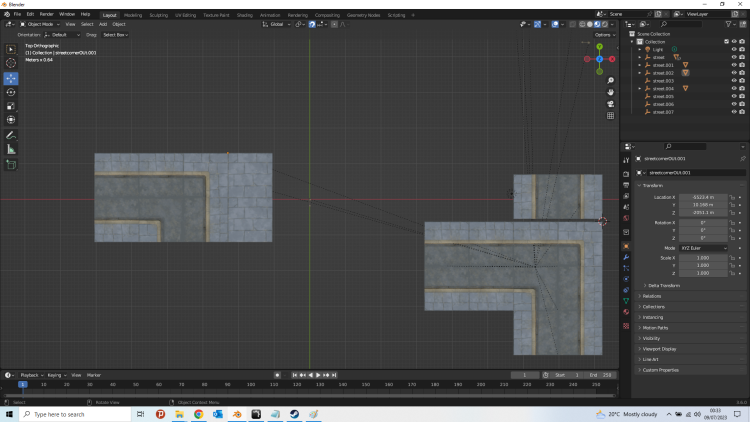Hide street.005 using its eye icon
The width and height of the screenshot is (750, 422).
click(x=734, y=96)
